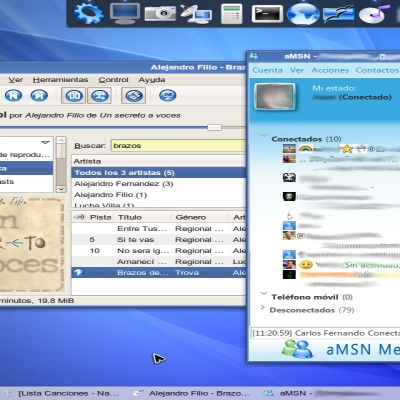This screenshot has width=400, height=400.
Task: Click the visualization monitor icon
Action: pos(168,96)
